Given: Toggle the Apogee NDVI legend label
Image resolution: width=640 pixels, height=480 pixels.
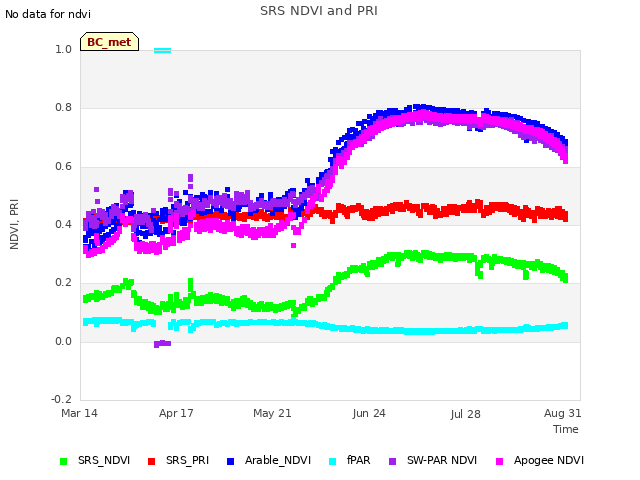Looking at the screenshot, I should (549, 460).
